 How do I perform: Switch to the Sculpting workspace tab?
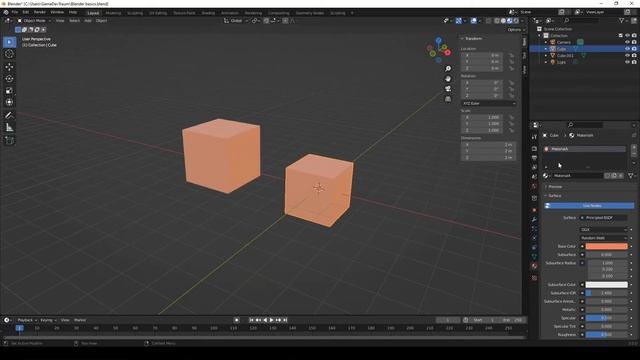pyautogui.click(x=135, y=13)
